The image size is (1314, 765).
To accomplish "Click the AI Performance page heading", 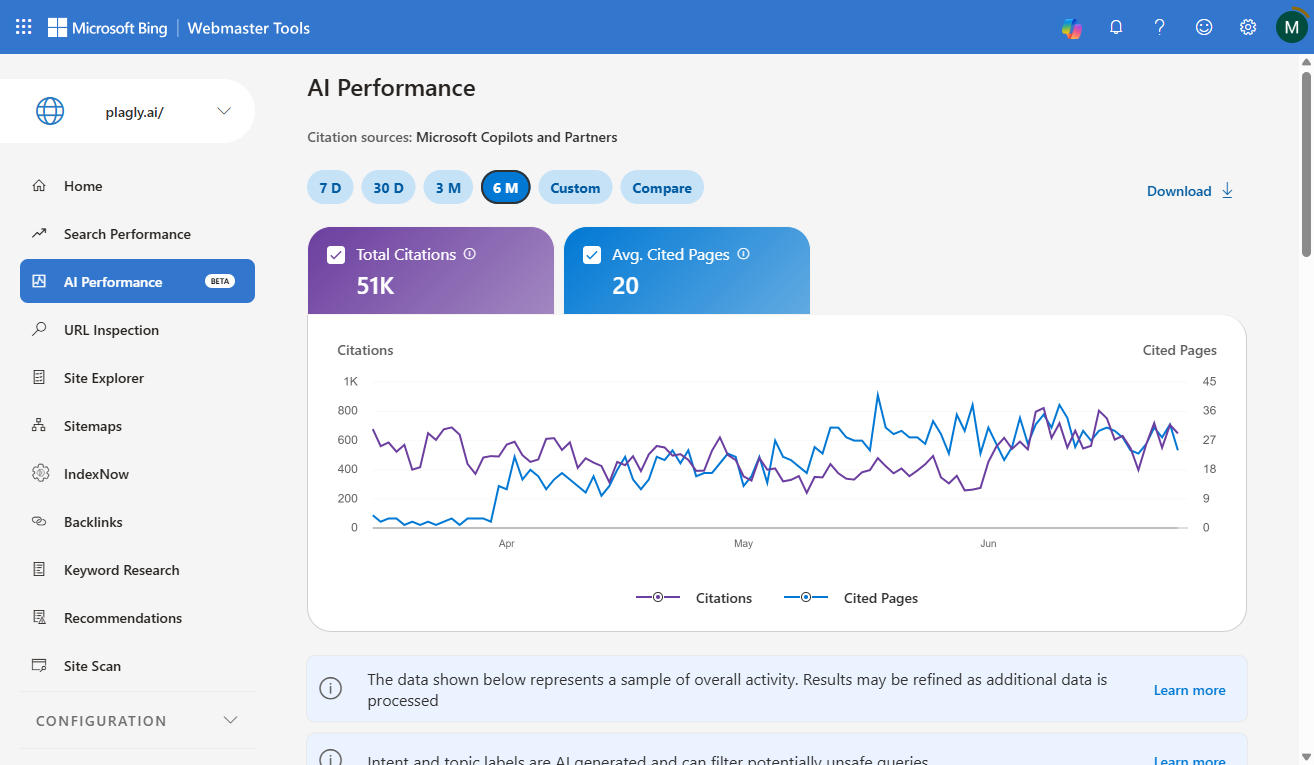I will pos(391,88).
